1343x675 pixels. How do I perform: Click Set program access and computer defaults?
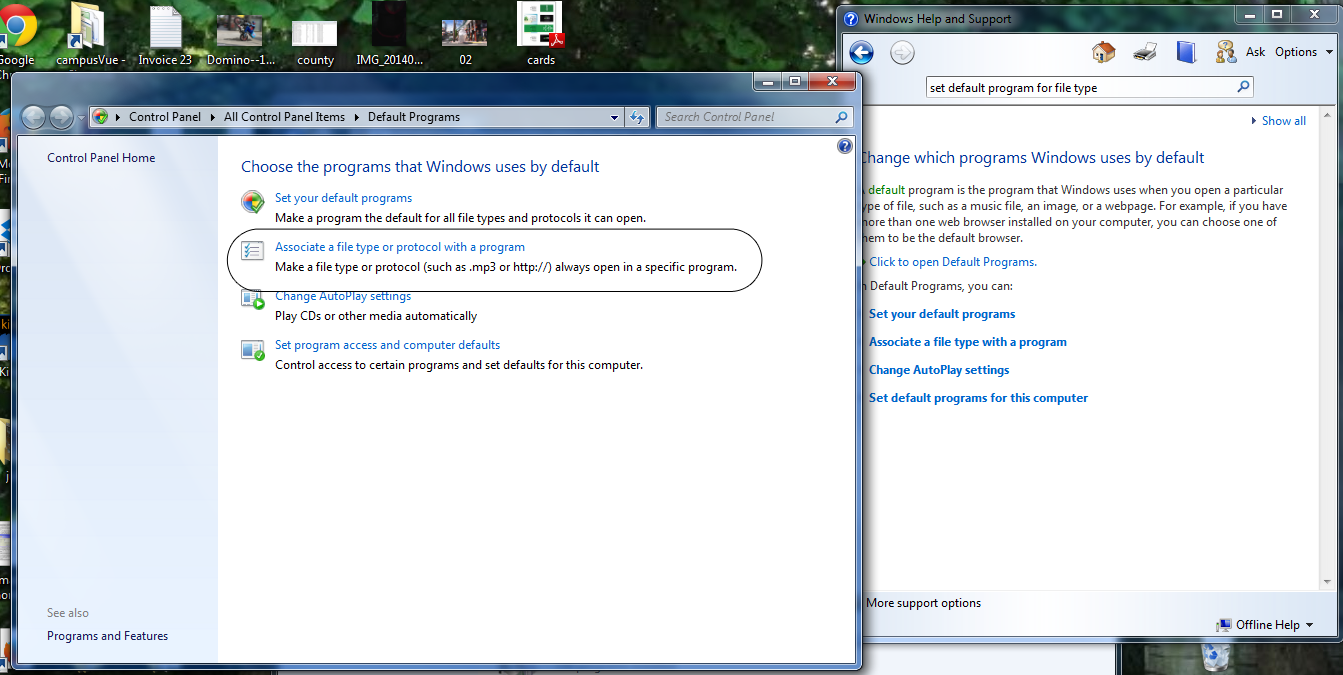pyautogui.click(x=387, y=345)
